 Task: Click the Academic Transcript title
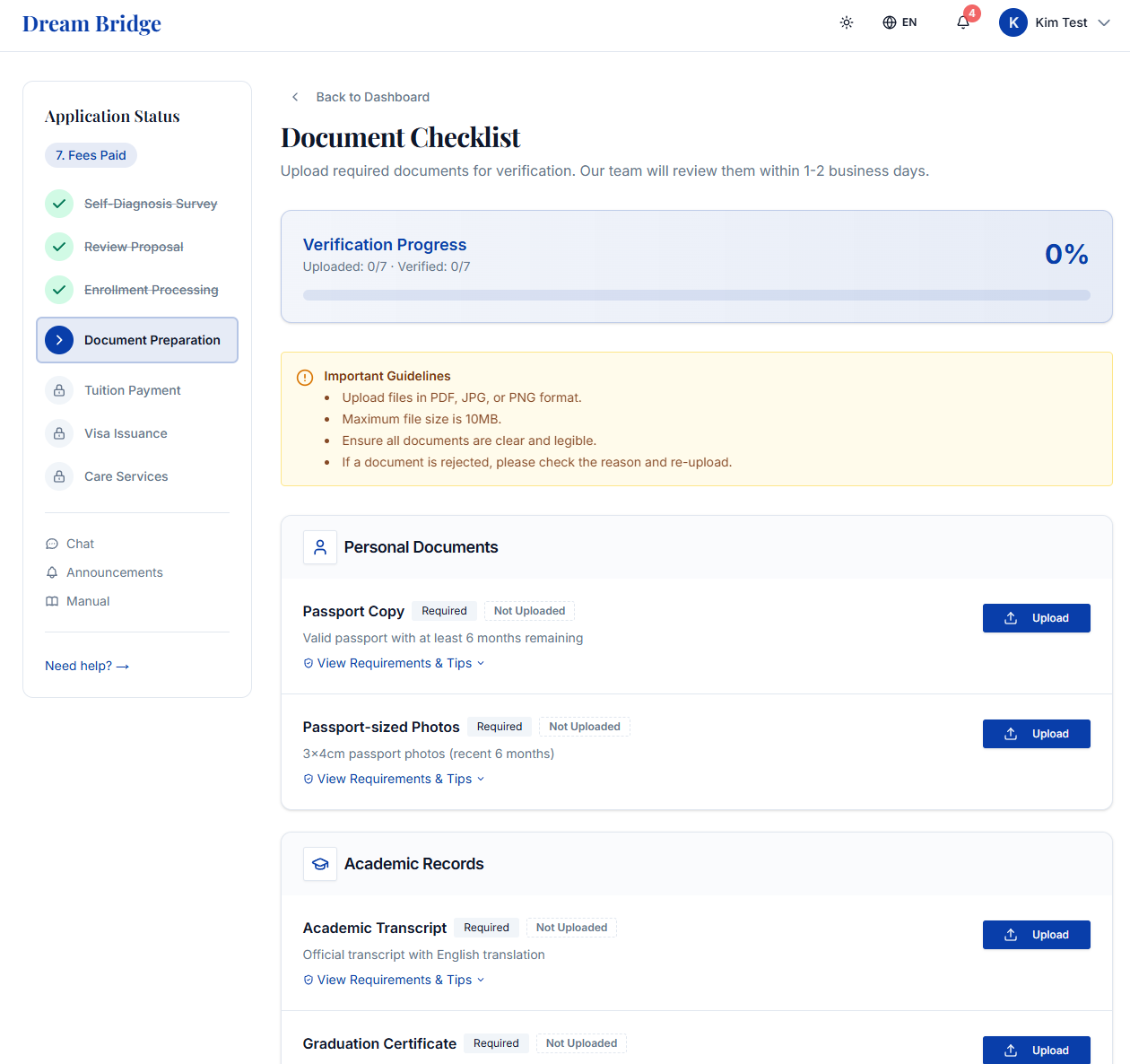pyautogui.click(x=375, y=928)
